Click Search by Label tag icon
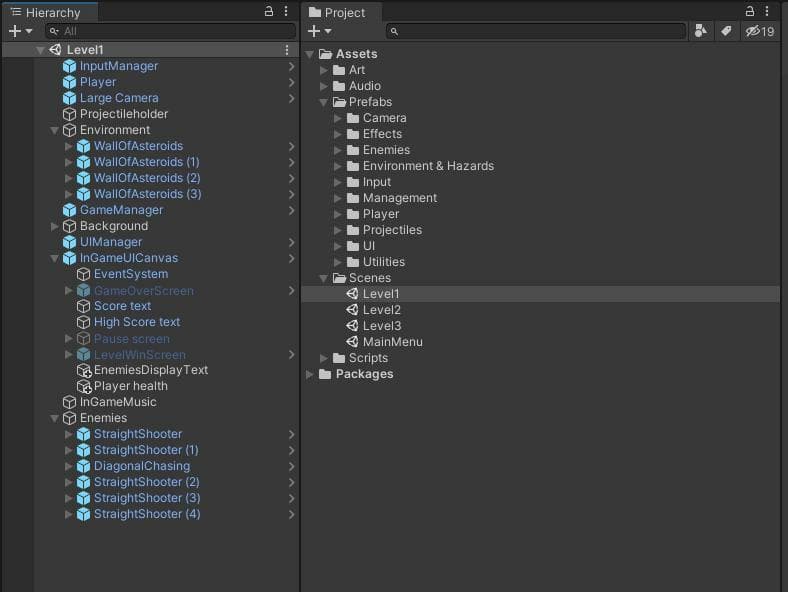 [726, 31]
